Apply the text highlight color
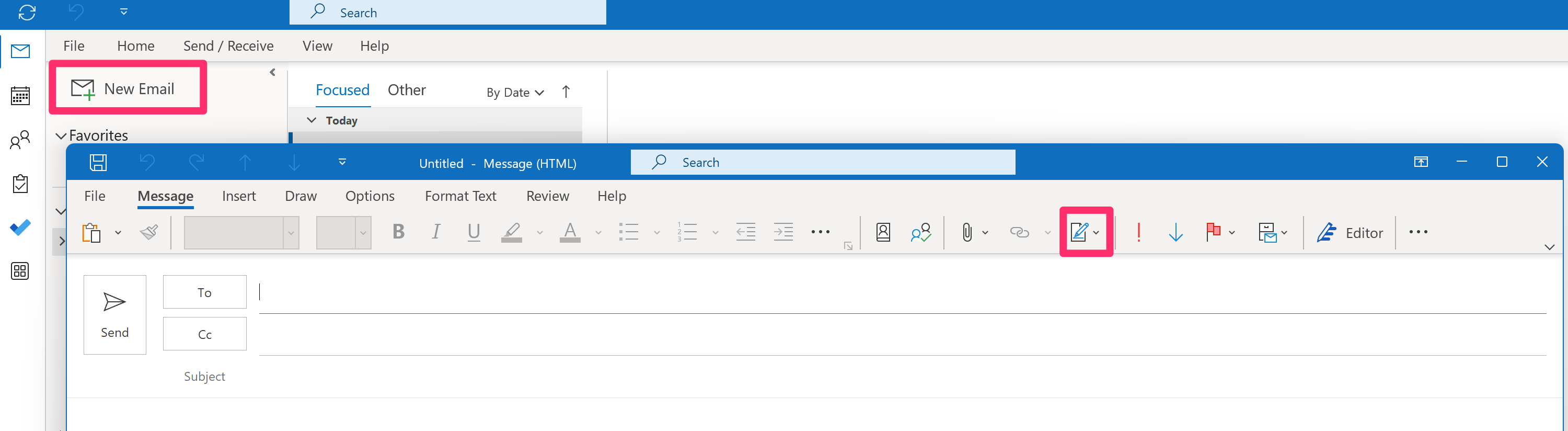1568x431 pixels. (x=512, y=232)
